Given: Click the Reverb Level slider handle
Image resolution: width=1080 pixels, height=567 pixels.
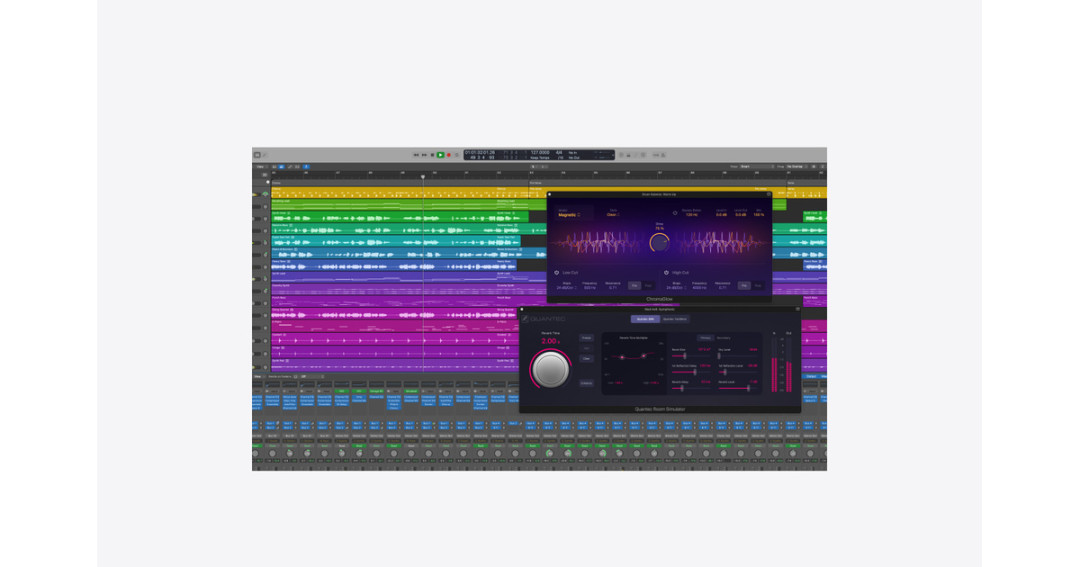Looking at the screenshot, I should coord(749,388).
